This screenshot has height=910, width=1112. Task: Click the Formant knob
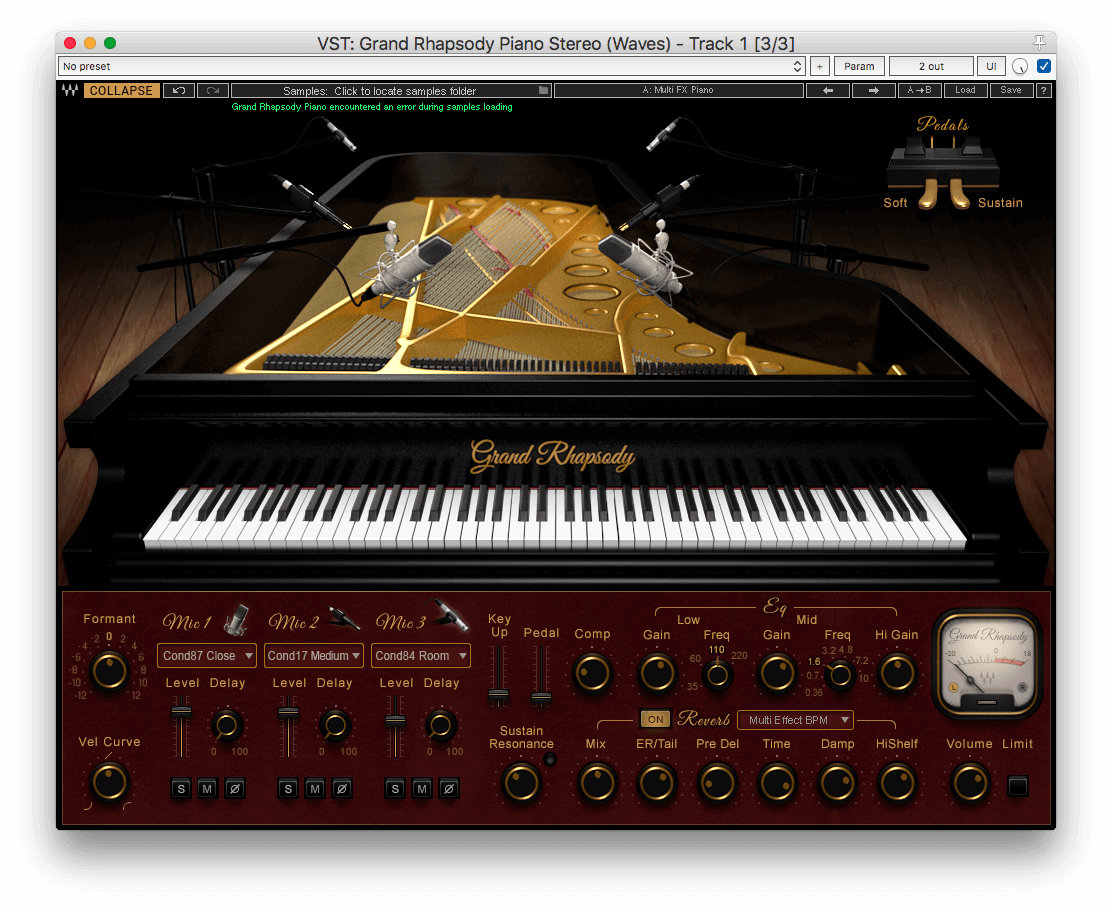109,671
